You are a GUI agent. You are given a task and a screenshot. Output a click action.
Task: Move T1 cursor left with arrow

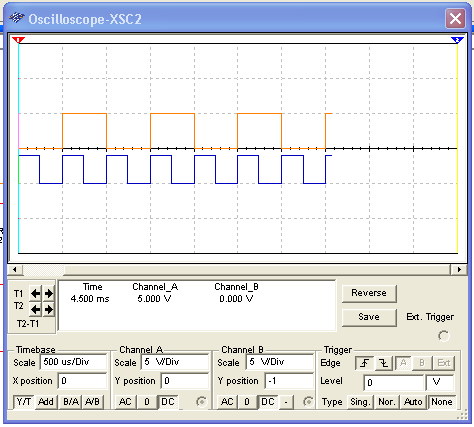pos(36,294)
